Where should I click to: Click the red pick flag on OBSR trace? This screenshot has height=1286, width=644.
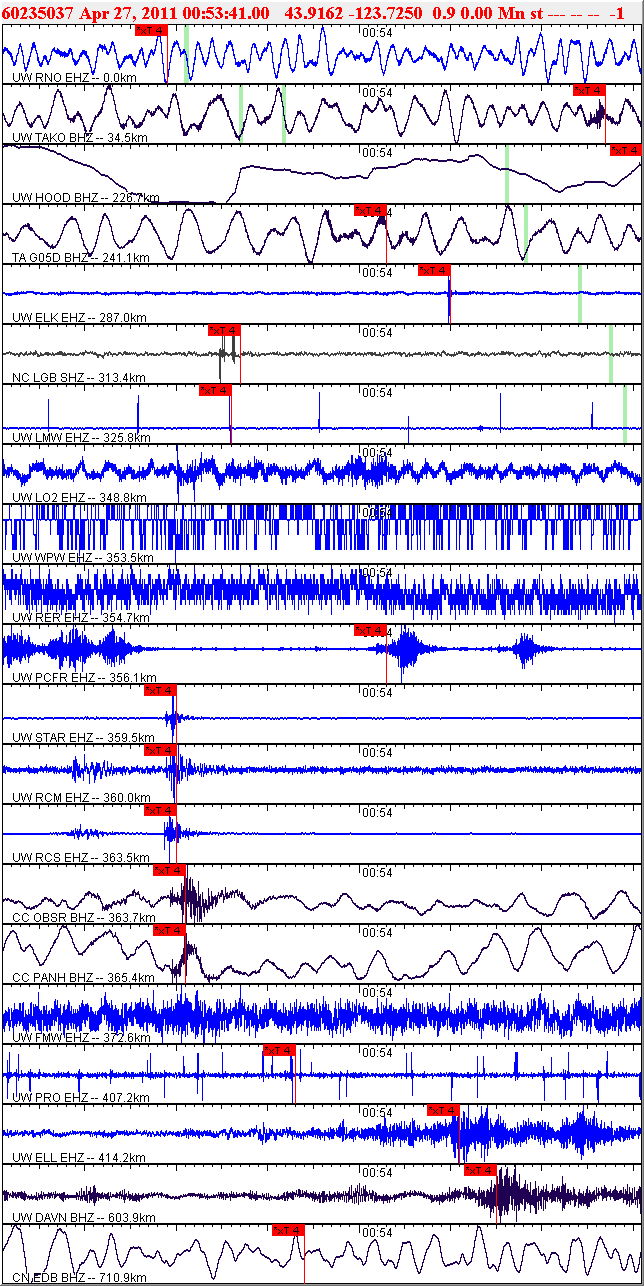[x=169, y=871]
